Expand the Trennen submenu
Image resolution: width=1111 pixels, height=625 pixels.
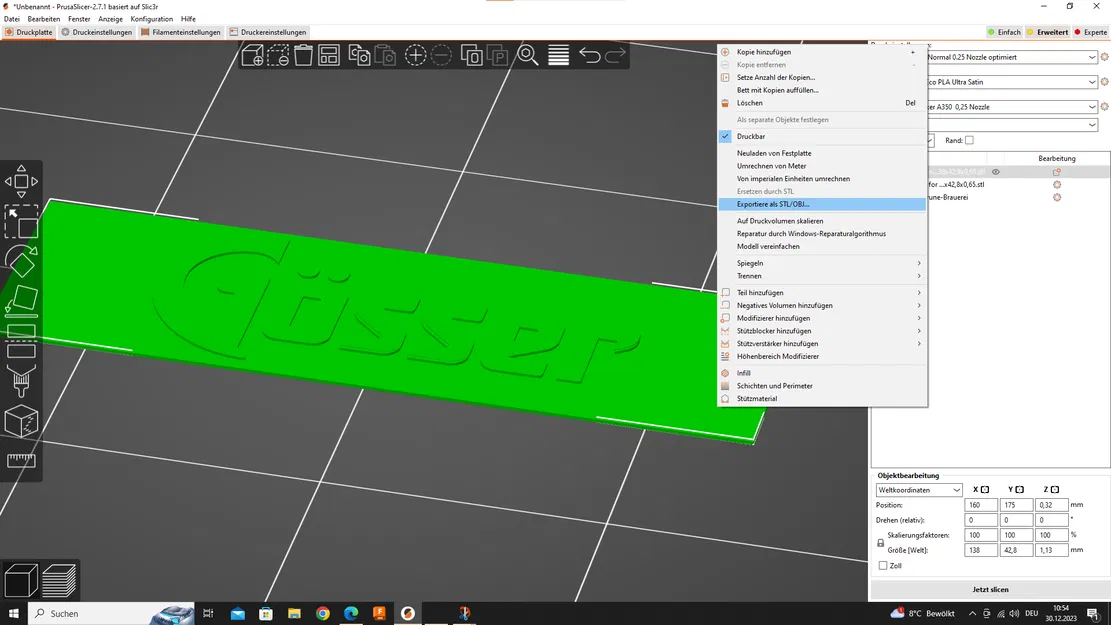822,276
